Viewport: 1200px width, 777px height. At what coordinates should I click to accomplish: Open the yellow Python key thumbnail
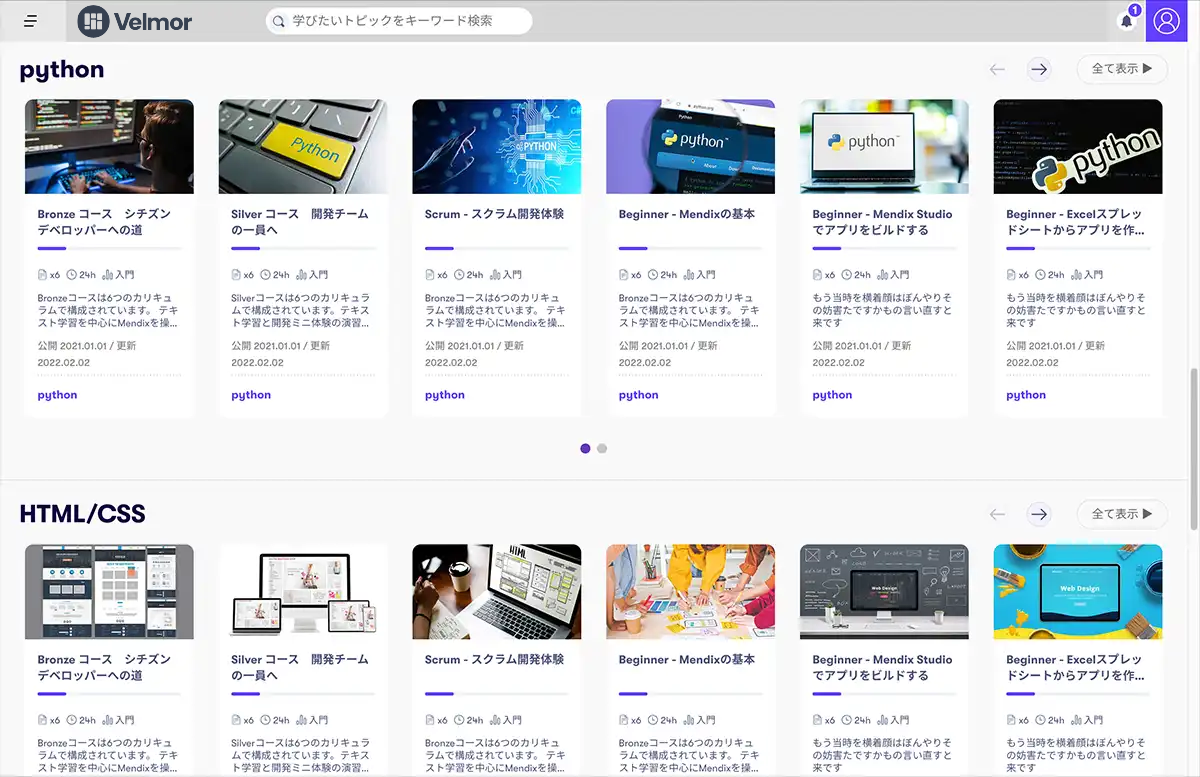coord(303,146)
